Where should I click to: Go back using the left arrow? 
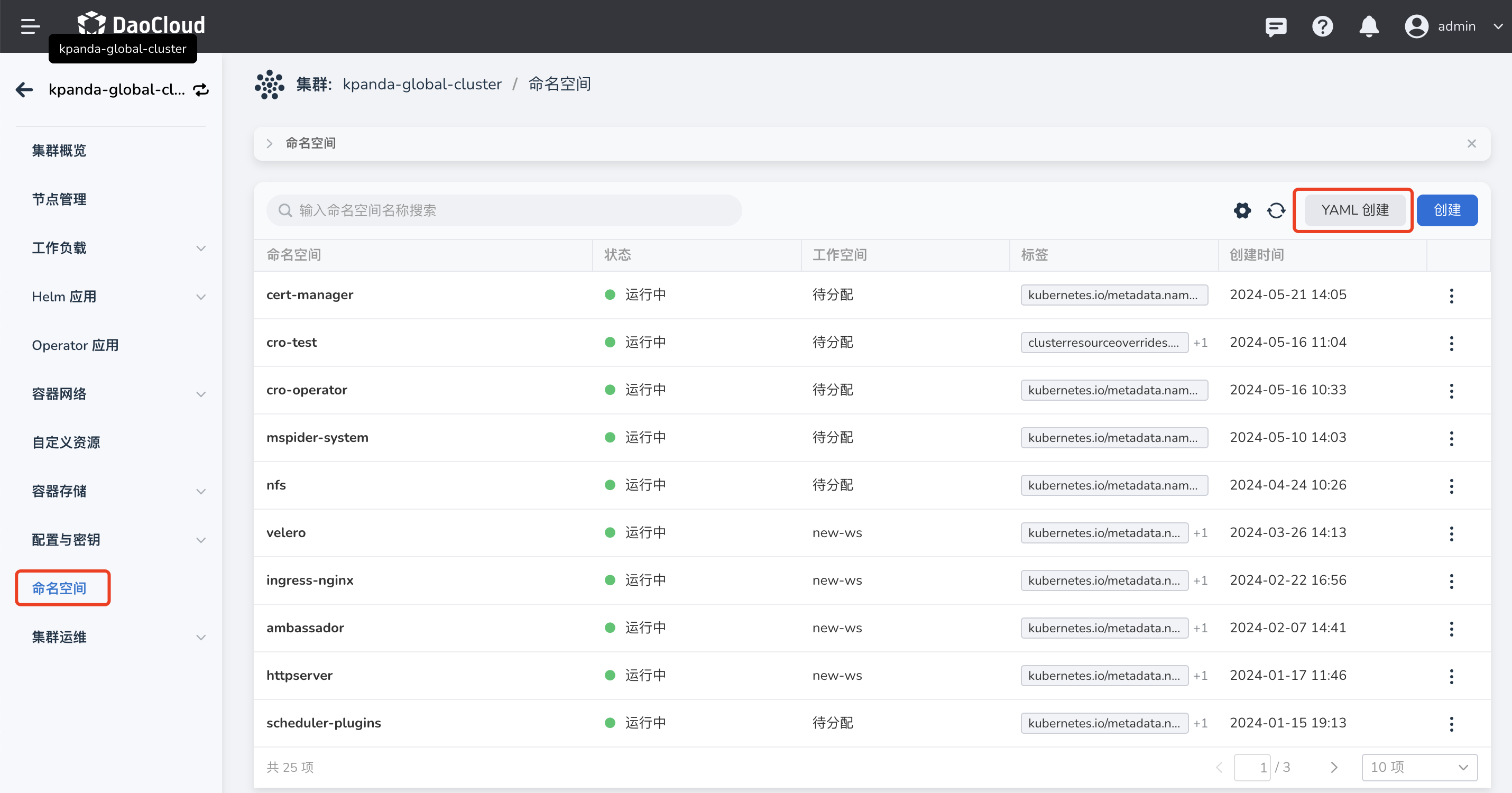click(24, 90)
